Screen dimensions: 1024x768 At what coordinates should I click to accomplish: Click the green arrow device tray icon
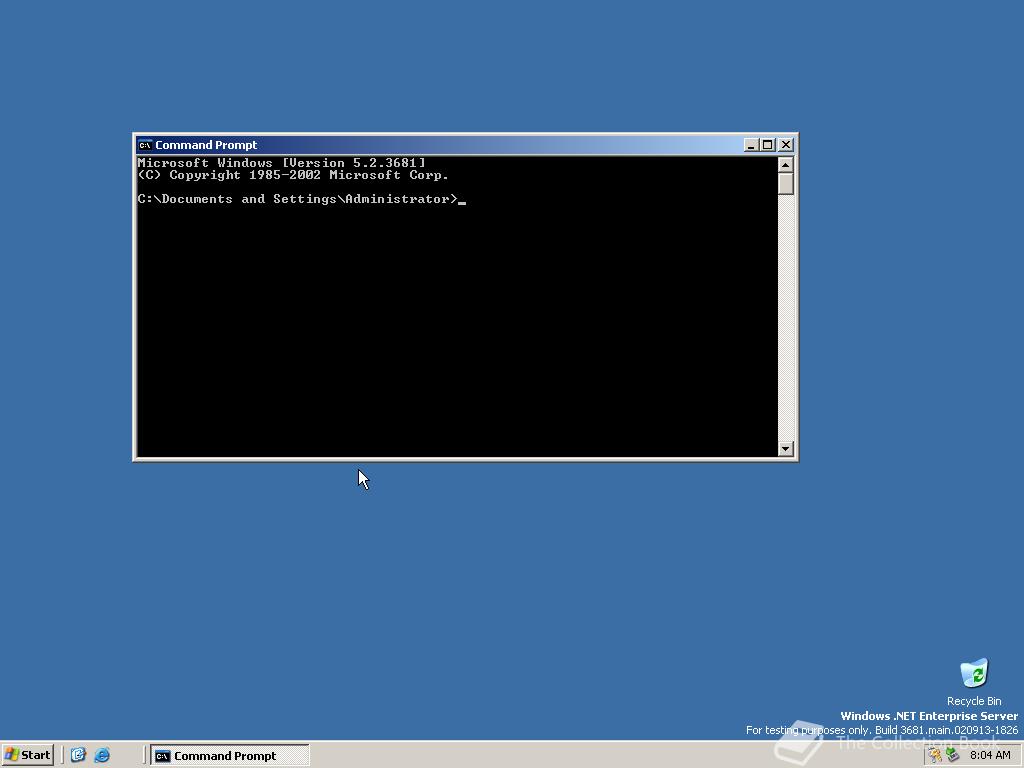pyautogui.click(x=952, y=755)
